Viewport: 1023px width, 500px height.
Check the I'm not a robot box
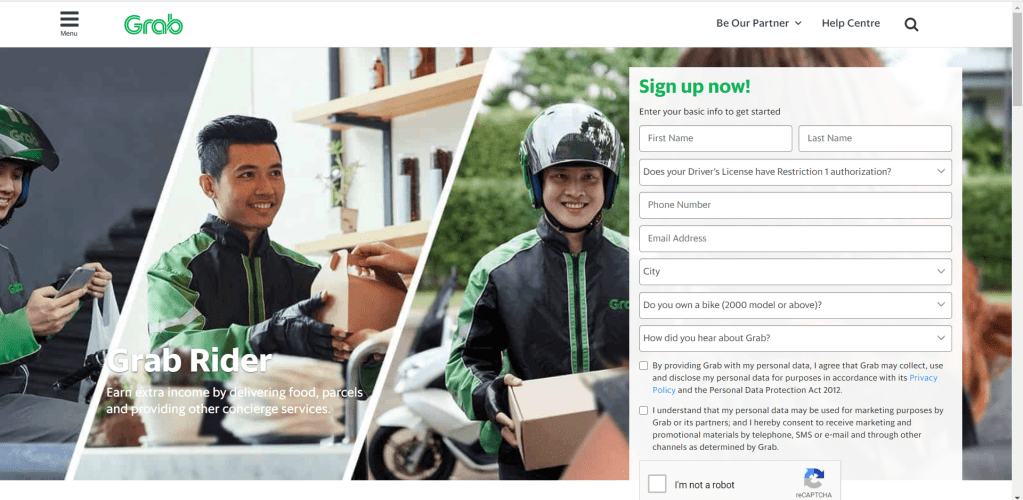coord(658,484)
